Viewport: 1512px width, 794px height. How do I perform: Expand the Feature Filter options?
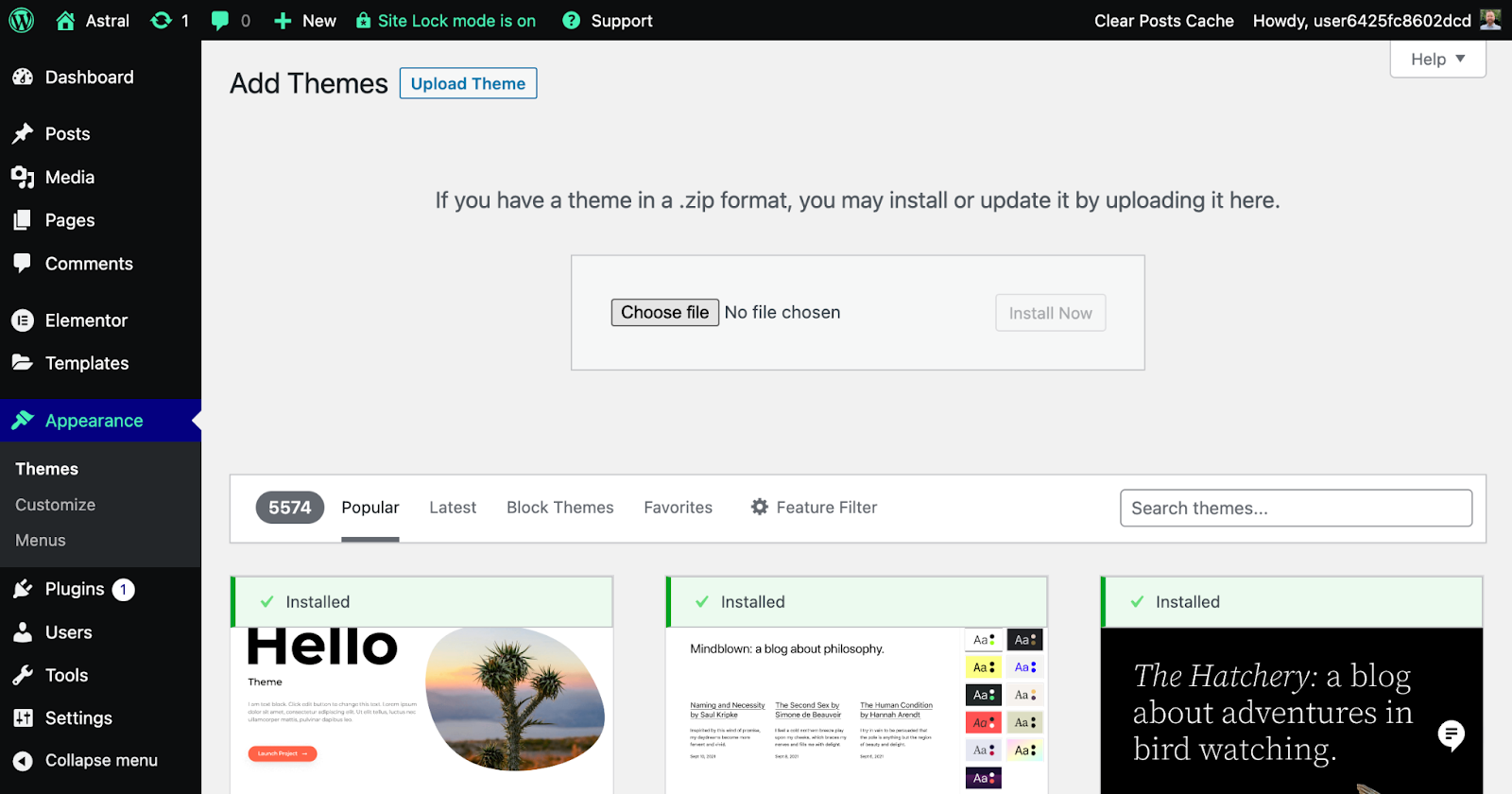814,508
